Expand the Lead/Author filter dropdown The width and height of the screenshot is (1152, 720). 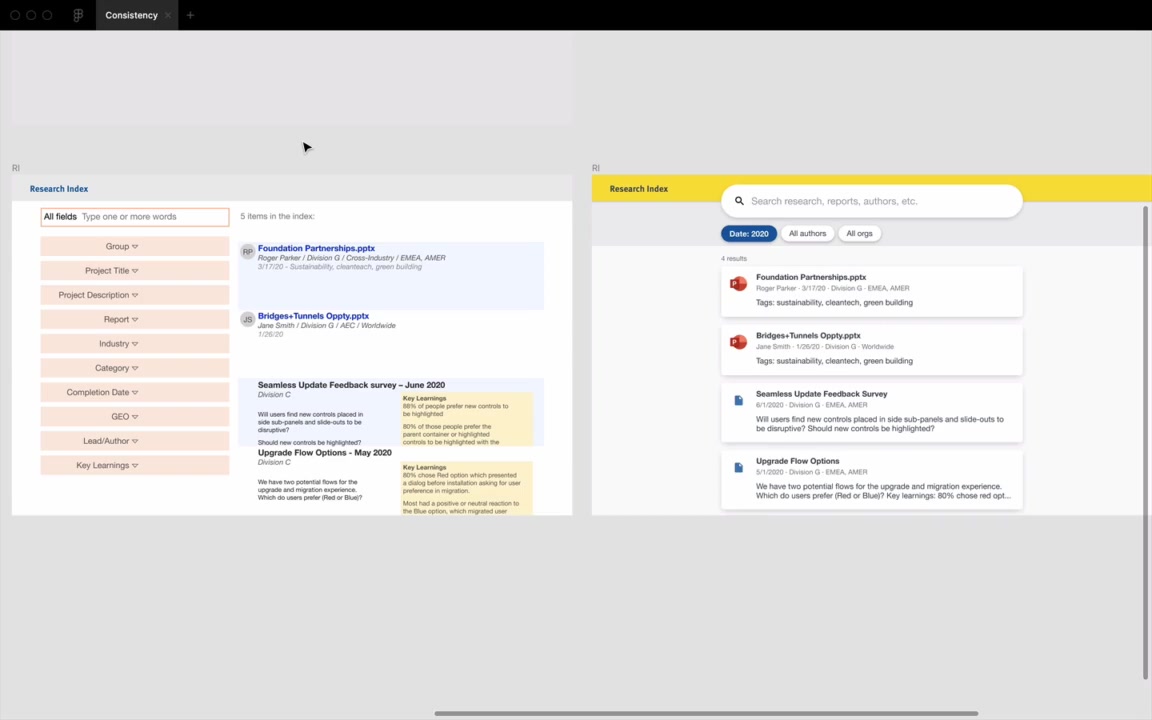pyautogui.click(x=134, y=441)
